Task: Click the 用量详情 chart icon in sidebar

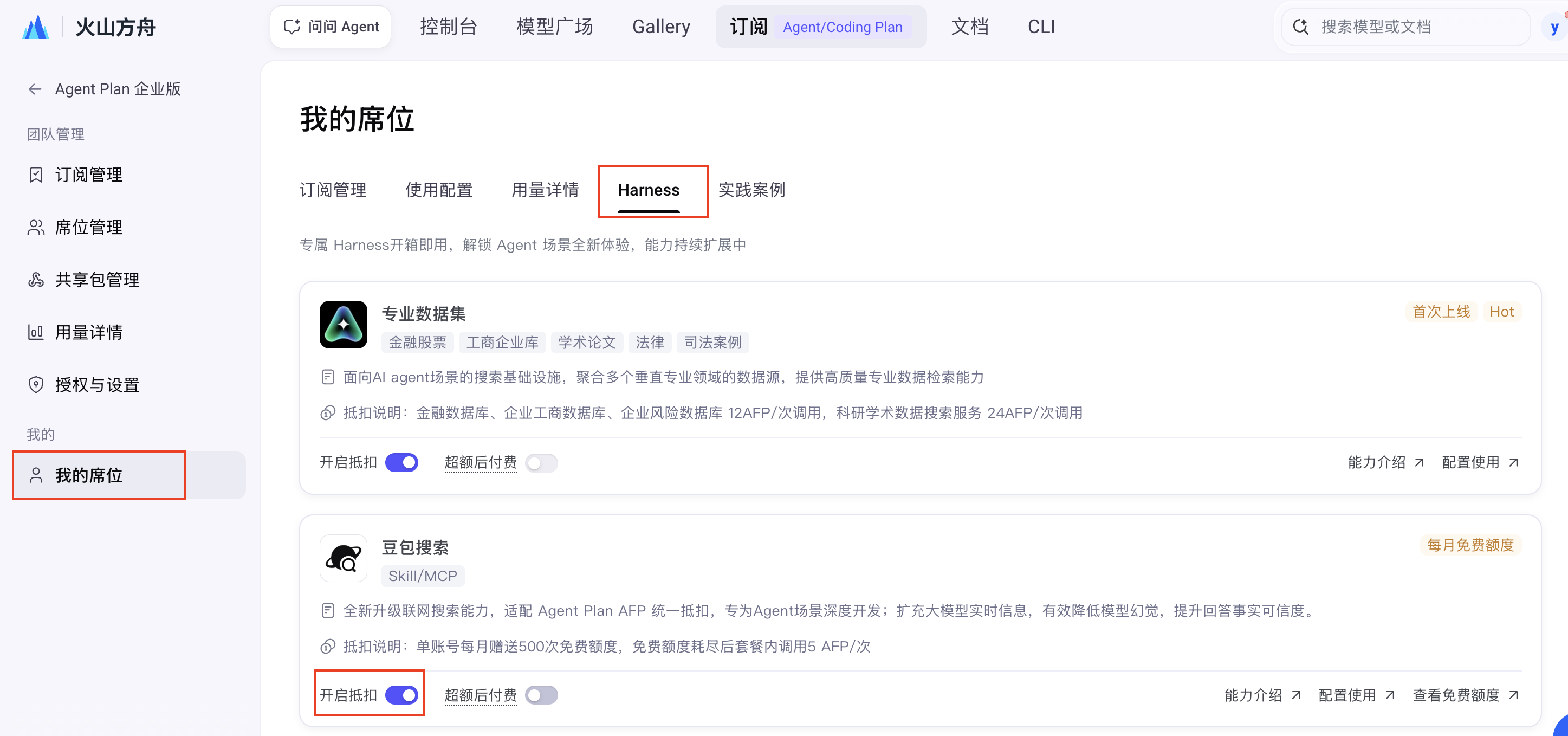Action: (x=36, y=332)
